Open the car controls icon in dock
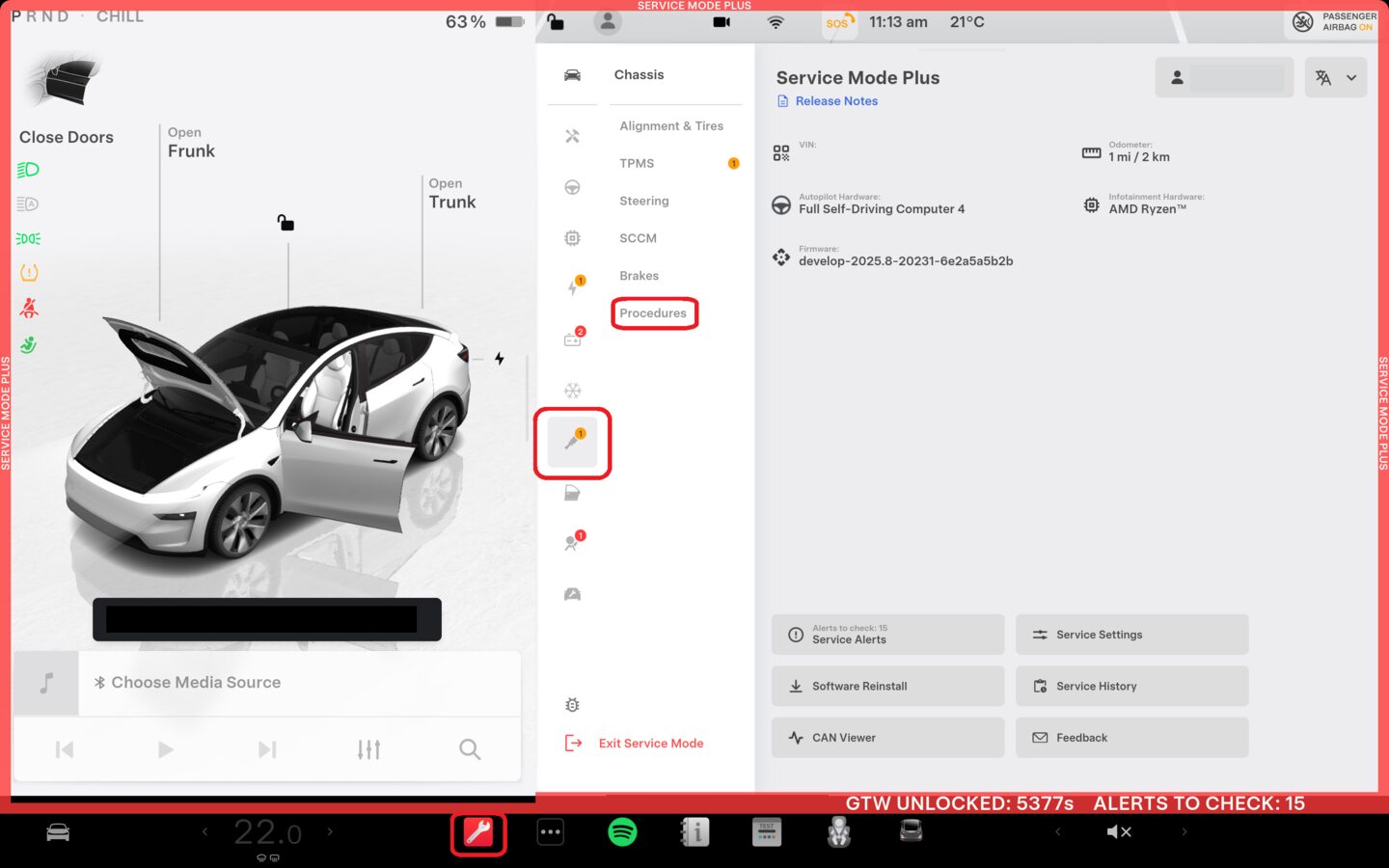The width and height of the screenshot is (1389, 868). [58, 832]
